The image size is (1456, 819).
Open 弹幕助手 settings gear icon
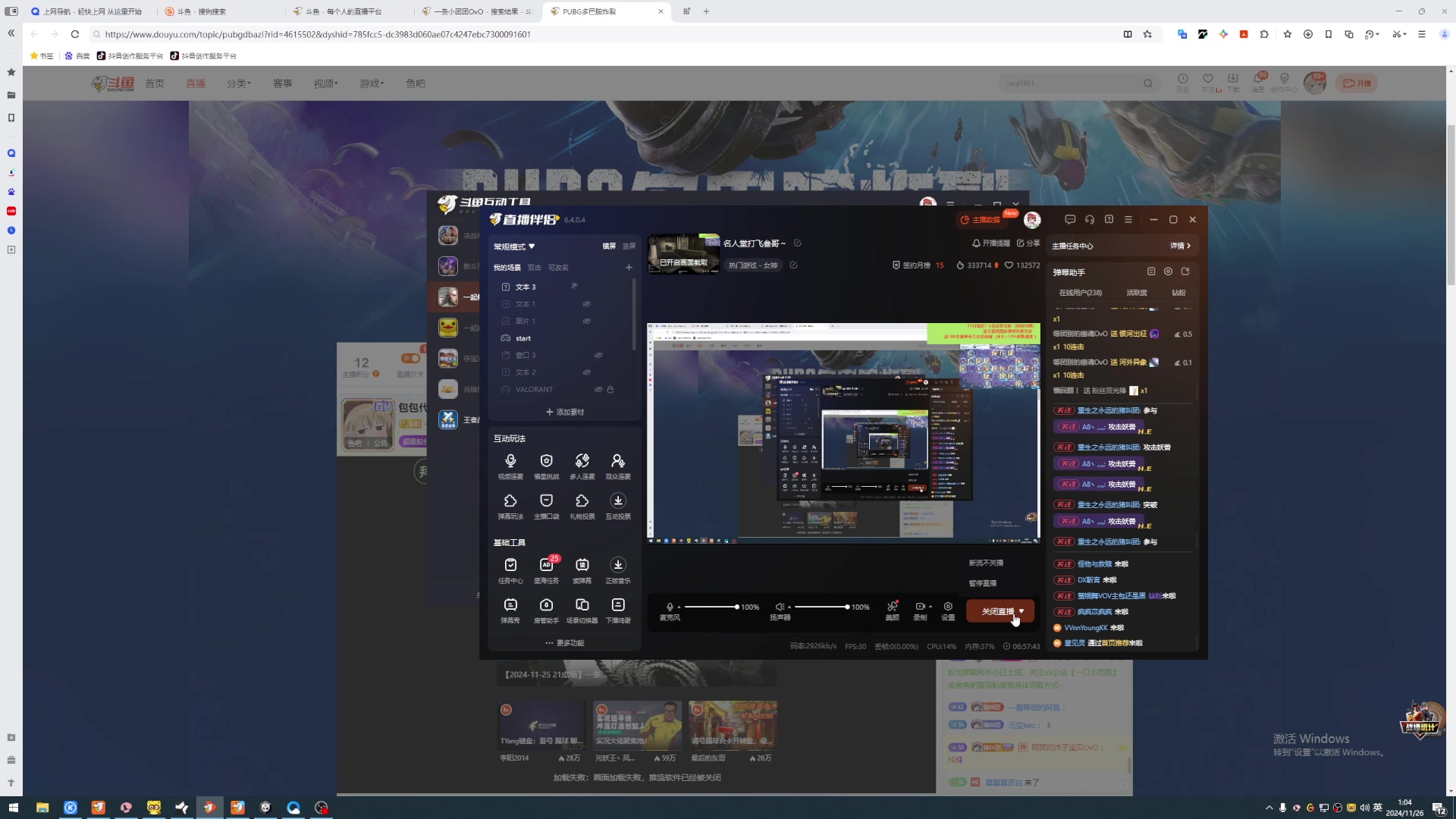click(x=1168, y=271)
